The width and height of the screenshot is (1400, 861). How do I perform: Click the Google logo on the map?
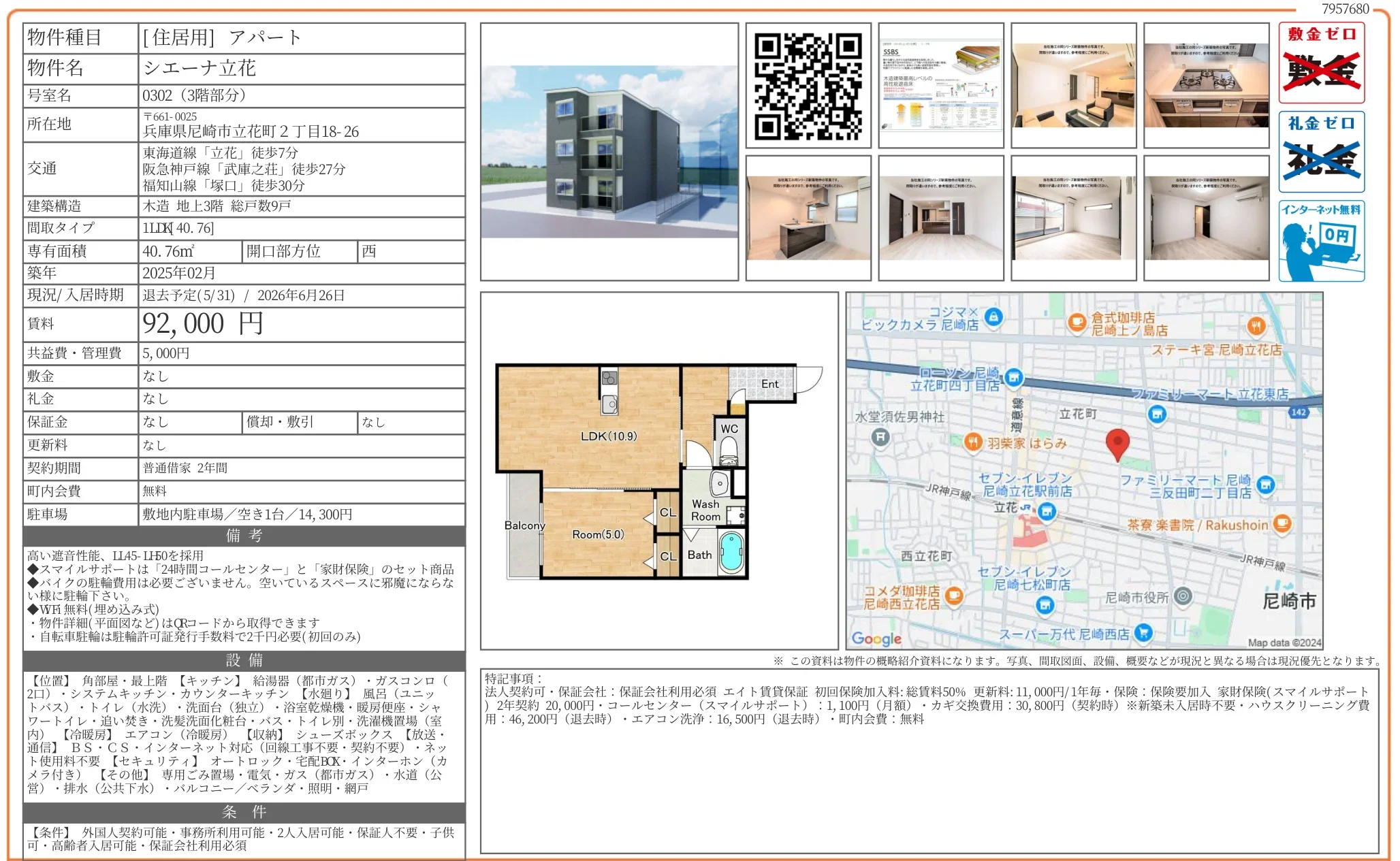[876, 638]
